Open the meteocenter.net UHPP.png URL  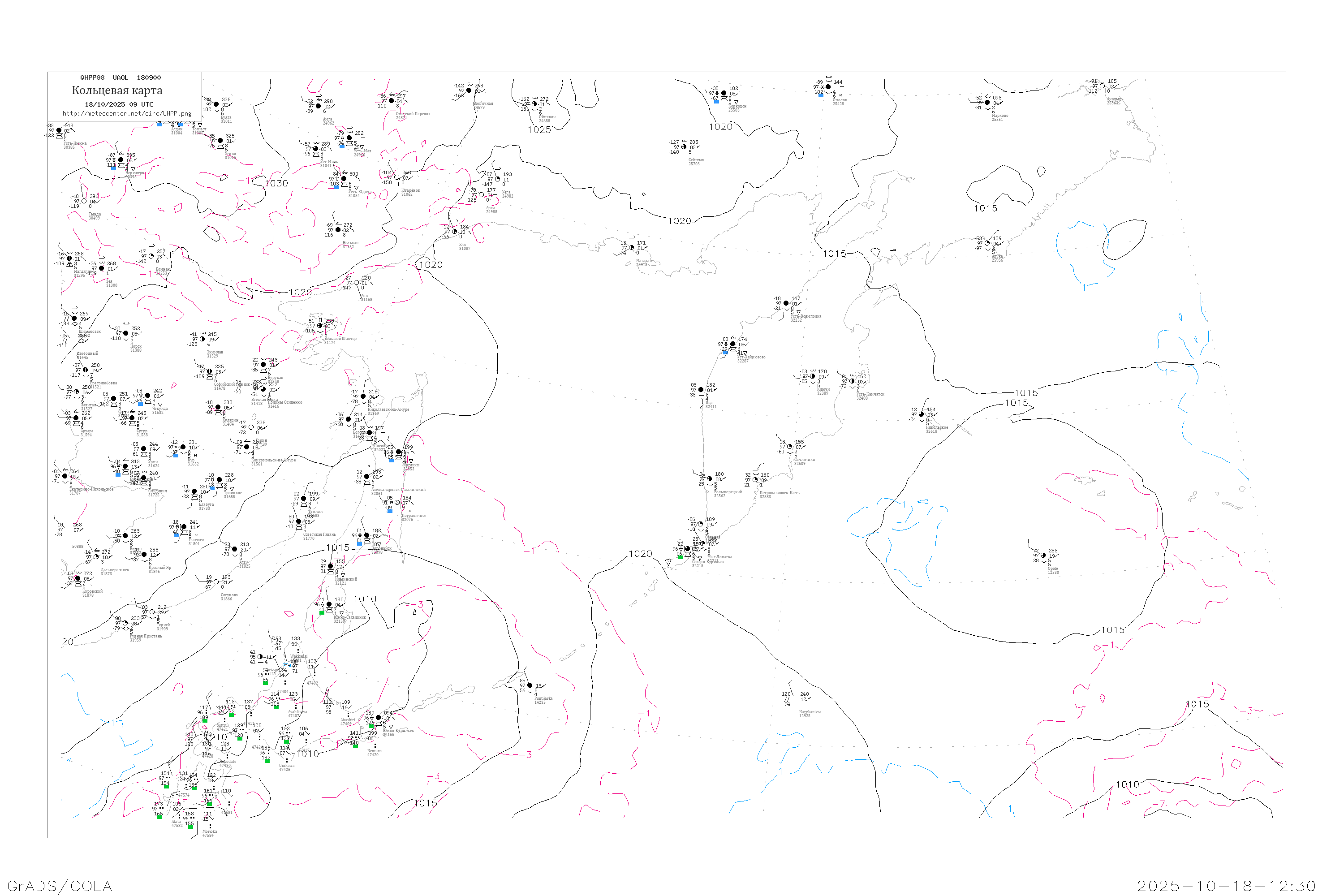[x=127, y=114]
